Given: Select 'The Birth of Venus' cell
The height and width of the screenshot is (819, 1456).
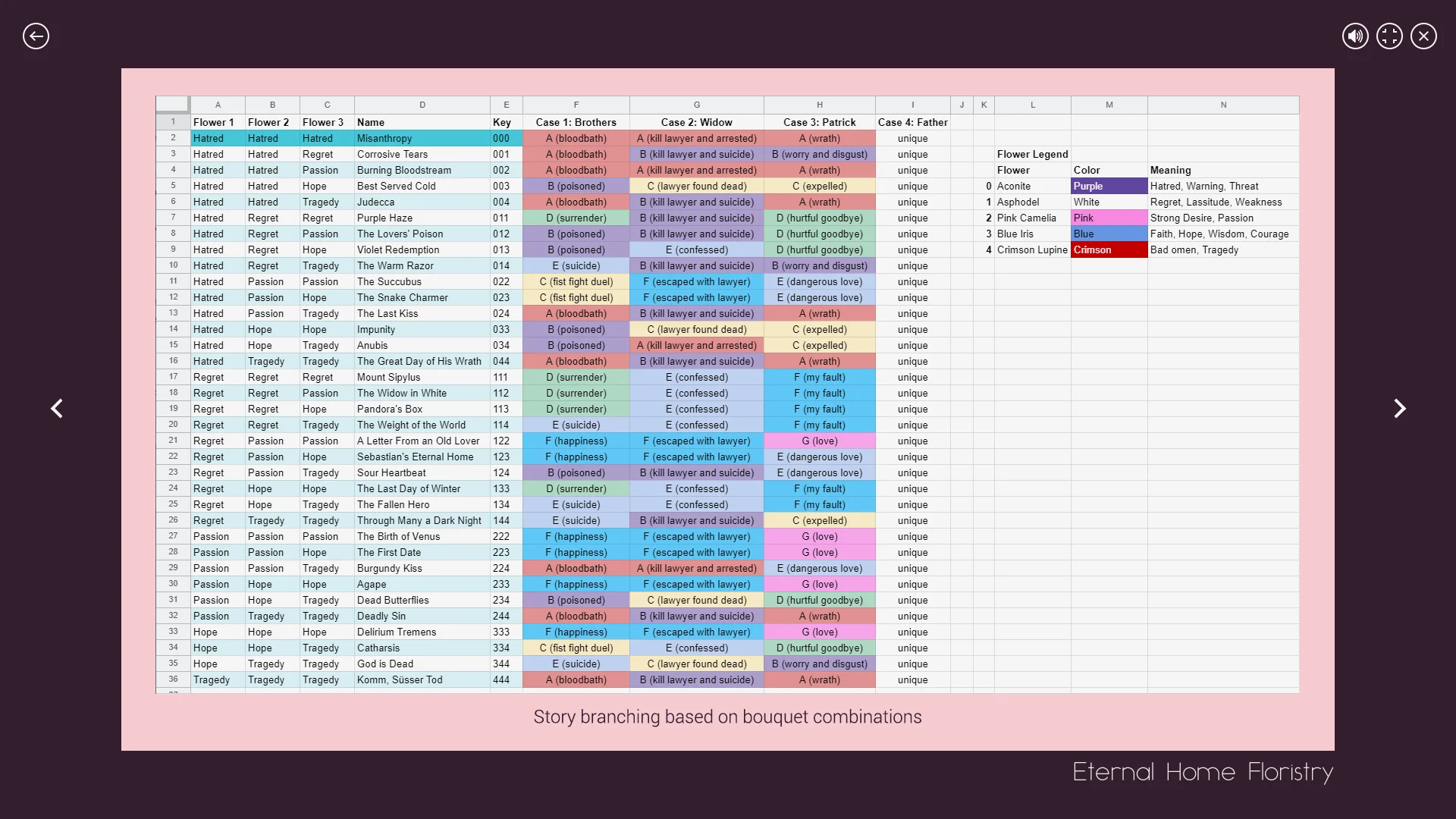Looking at the screenshot, I should coord(422,536).
